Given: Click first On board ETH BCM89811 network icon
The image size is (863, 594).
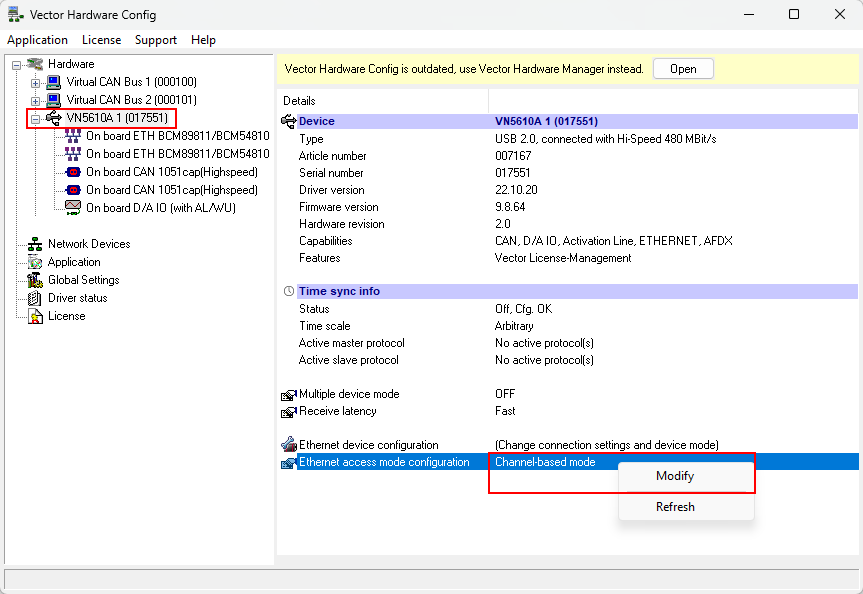Looking at the screenshot, I should (73, 136).
